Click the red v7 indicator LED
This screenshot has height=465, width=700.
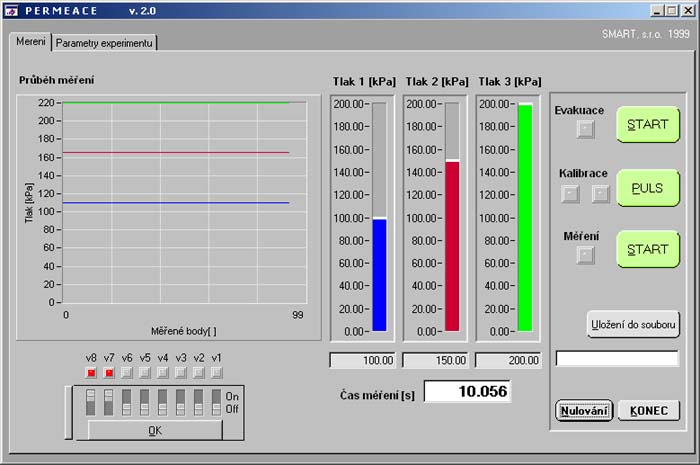[x=109, y=373]
